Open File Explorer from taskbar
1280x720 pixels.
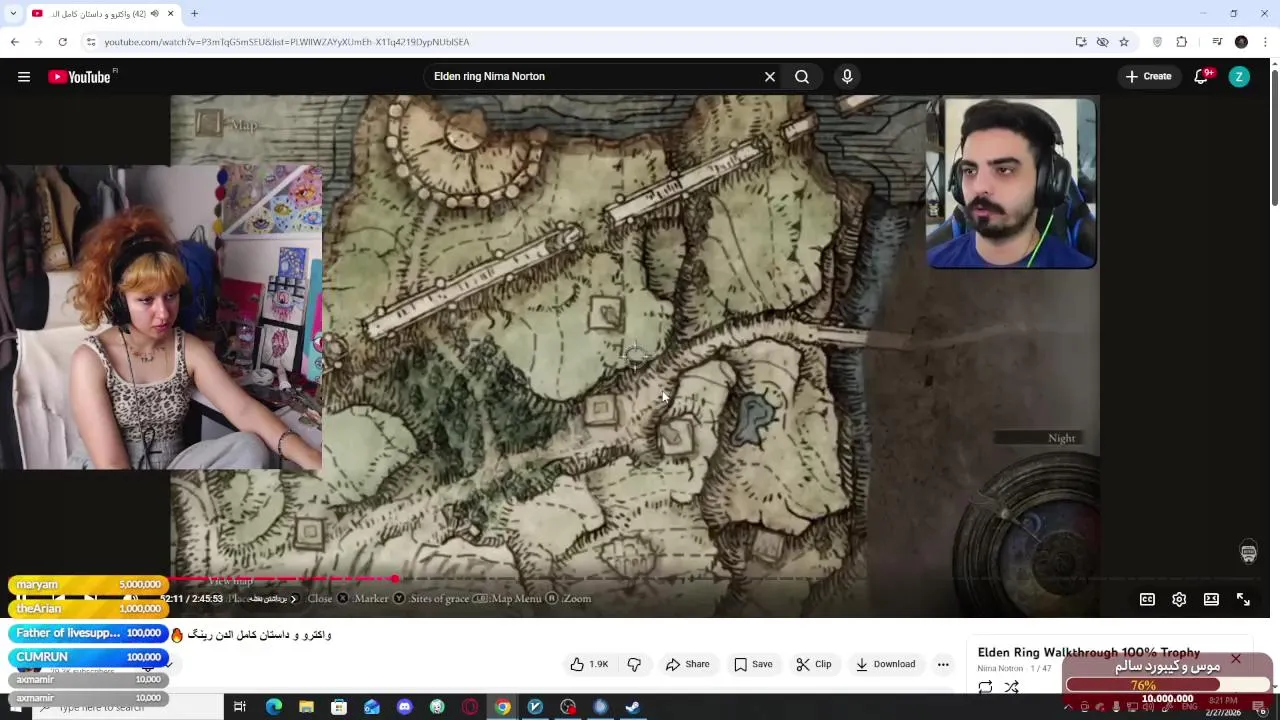[306, 707]
